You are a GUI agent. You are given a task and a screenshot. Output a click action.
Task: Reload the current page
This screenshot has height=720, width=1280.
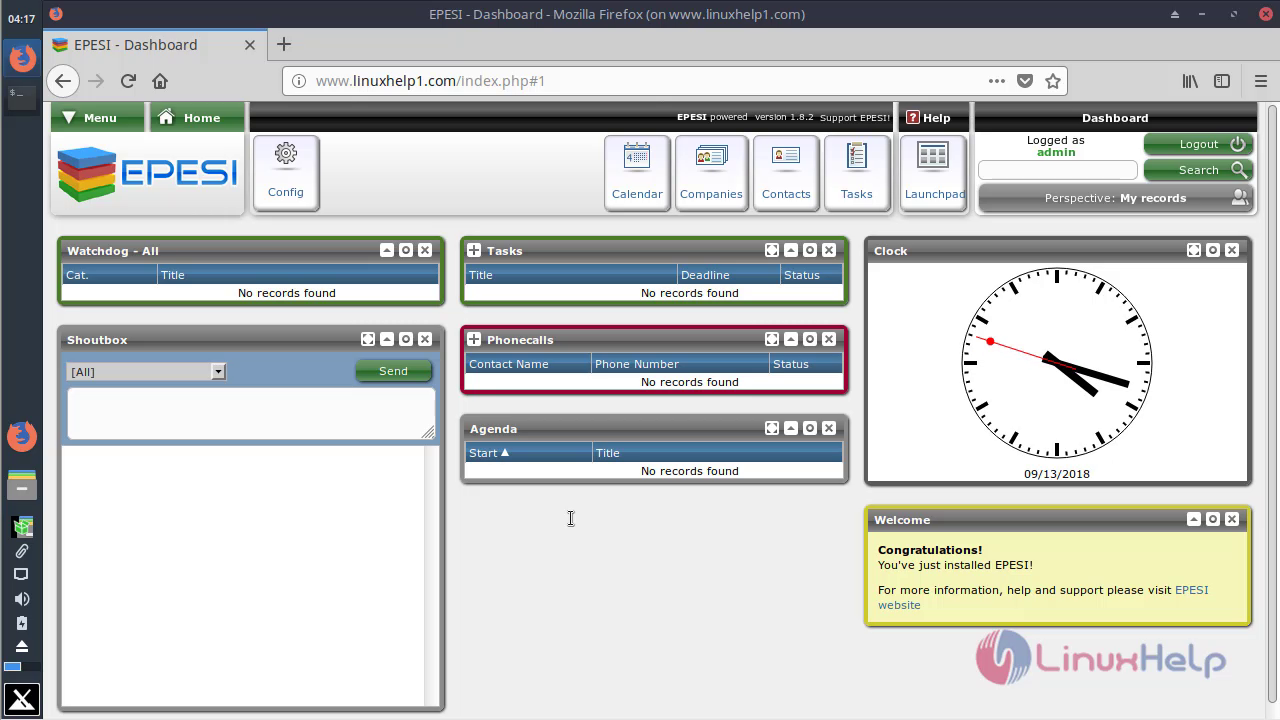[x=128, y=81]
